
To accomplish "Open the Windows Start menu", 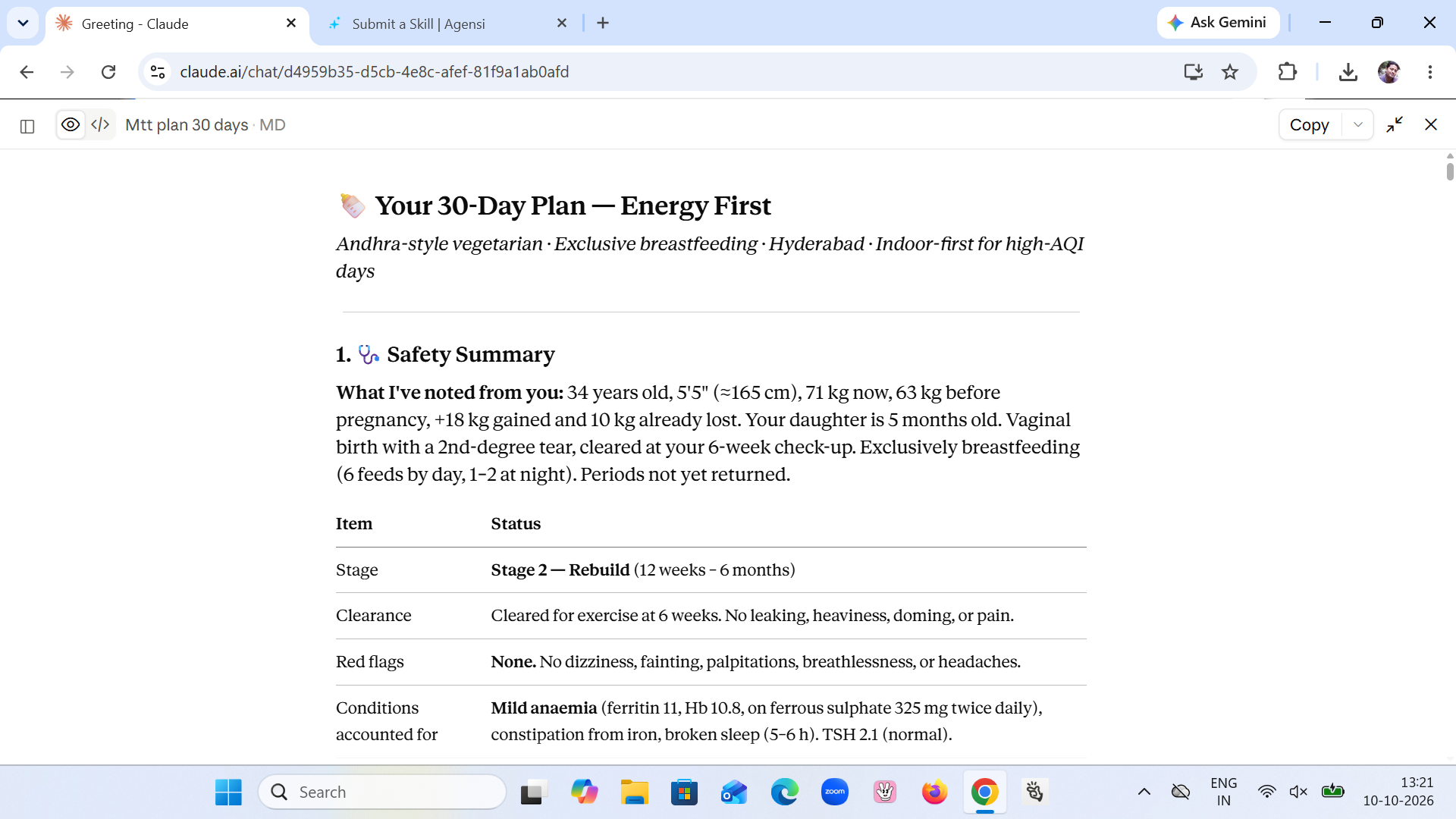I will pyautogui.click(x=228, y=792).
